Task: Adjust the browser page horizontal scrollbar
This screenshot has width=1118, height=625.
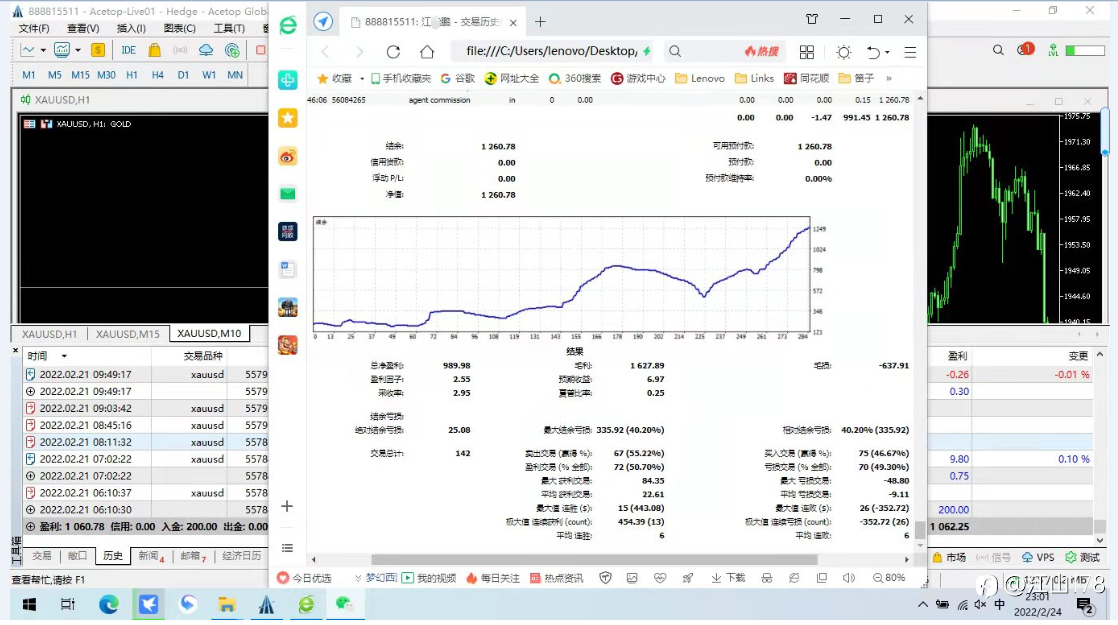Action: pyautogui.click(x=594, y=559)
